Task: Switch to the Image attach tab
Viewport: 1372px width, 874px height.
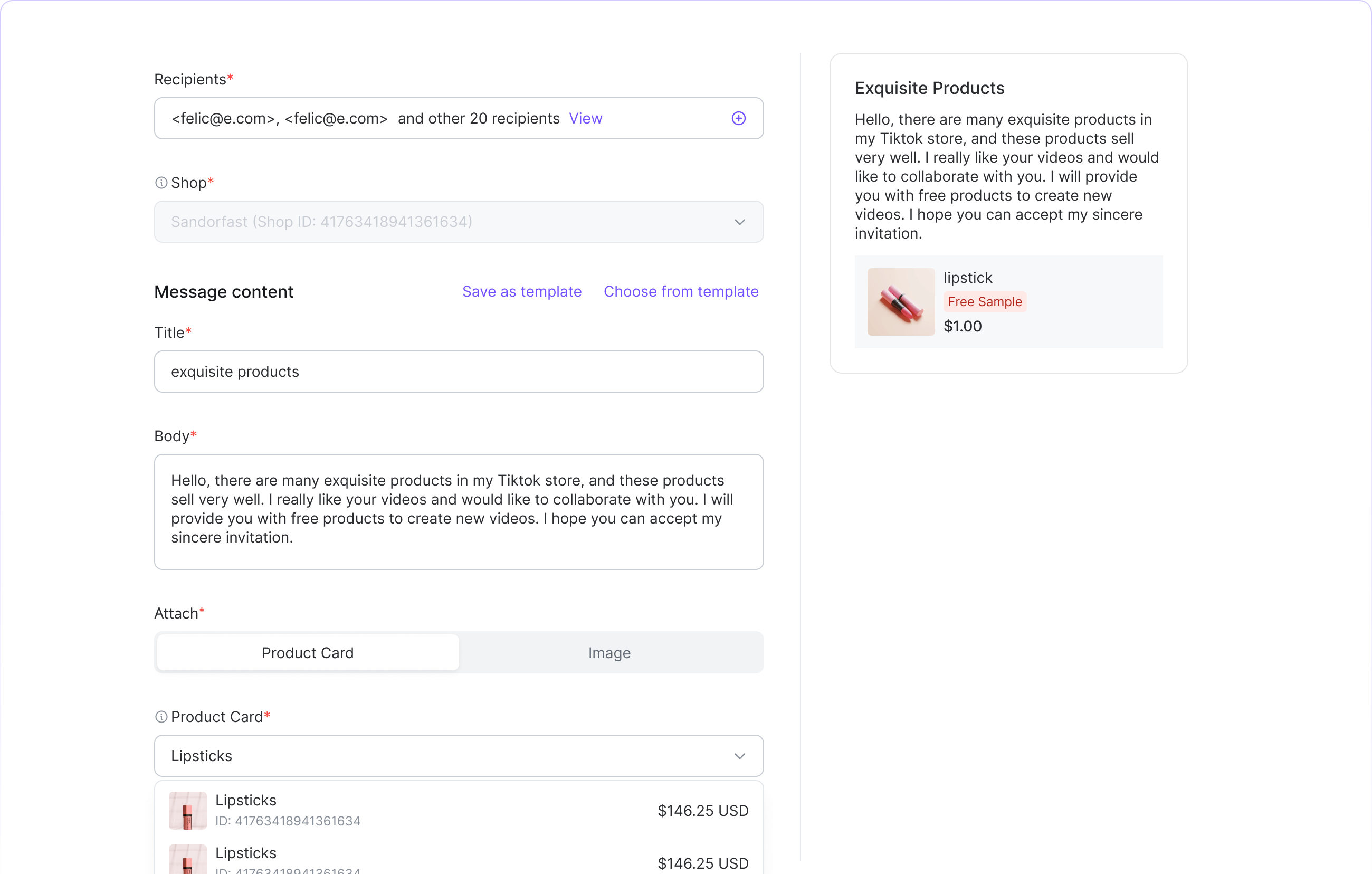Action: [609, 652]
